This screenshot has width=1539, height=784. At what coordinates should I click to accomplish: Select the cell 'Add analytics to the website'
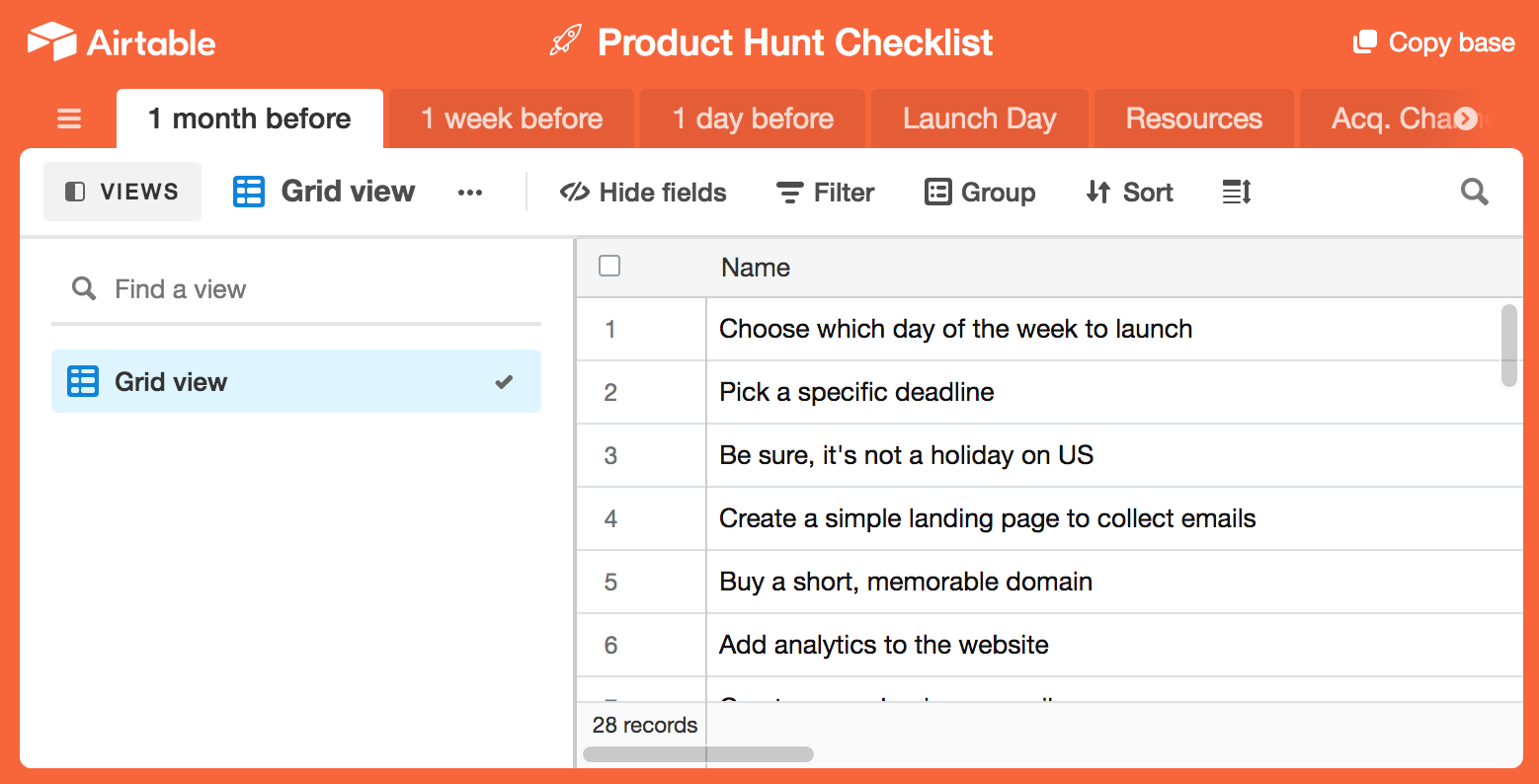tap(1114, 645)
